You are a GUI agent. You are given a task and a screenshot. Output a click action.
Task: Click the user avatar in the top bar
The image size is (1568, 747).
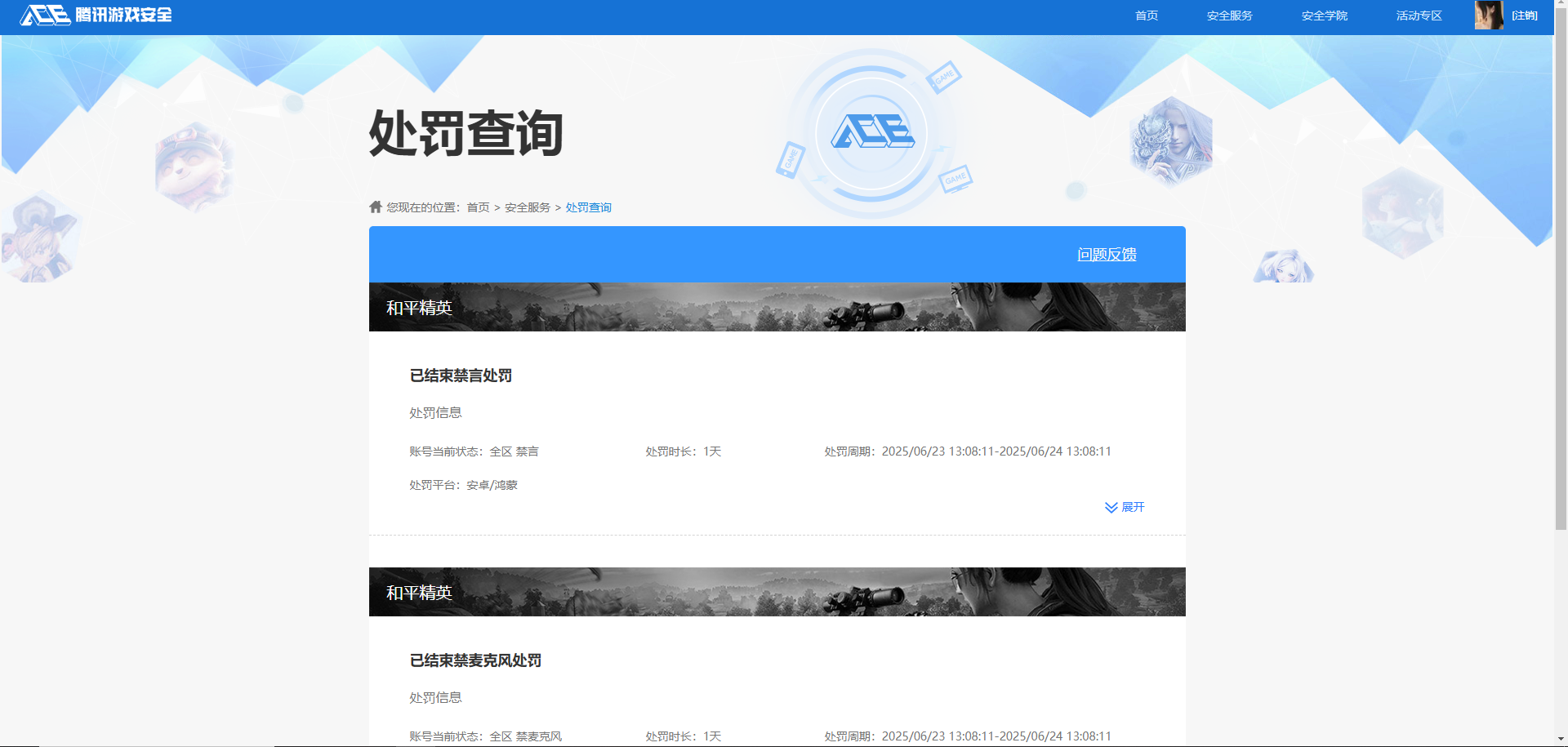point(1489,15)
